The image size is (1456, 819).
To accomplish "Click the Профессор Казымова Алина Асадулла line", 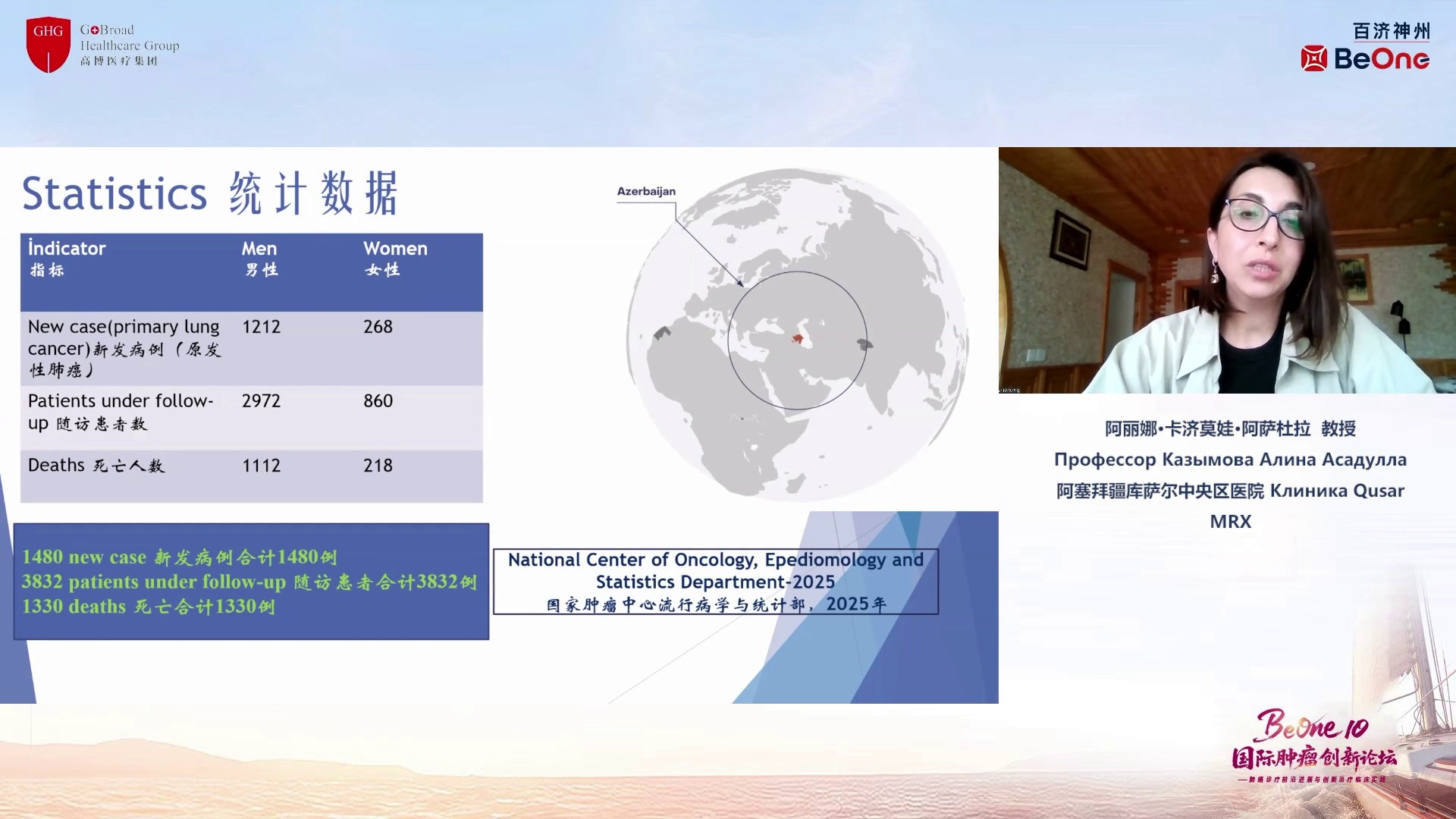I will tap(1230, 460).
